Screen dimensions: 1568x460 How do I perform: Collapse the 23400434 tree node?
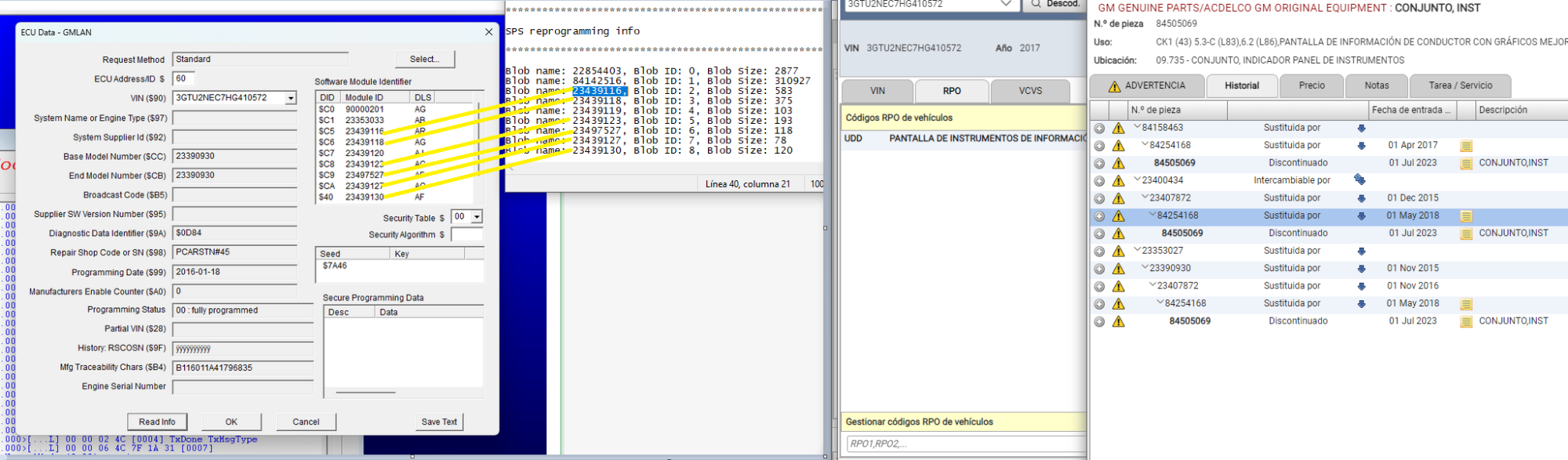point(1137,179)
